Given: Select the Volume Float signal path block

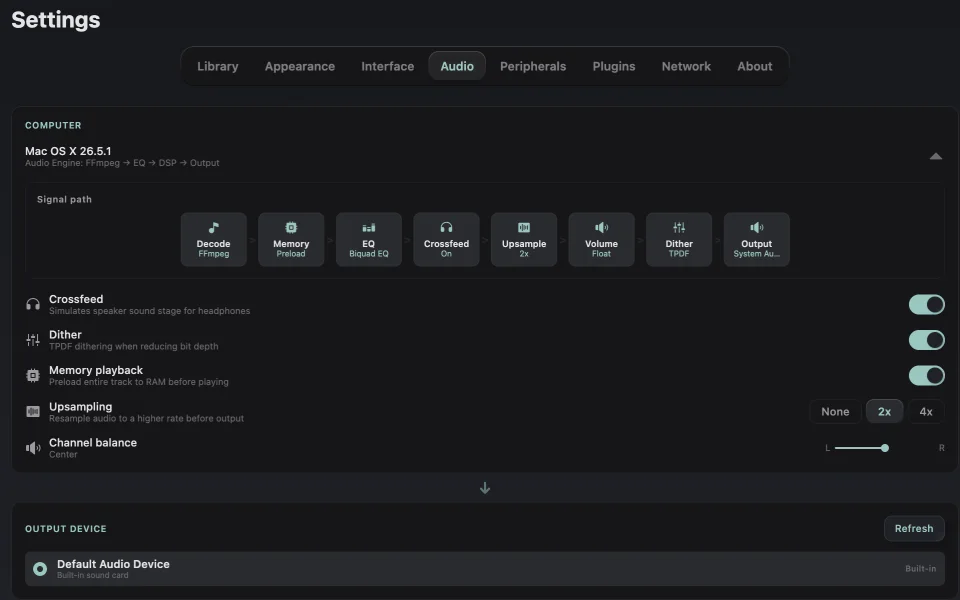Looking at the screenshot, I should tap(601, 239).
